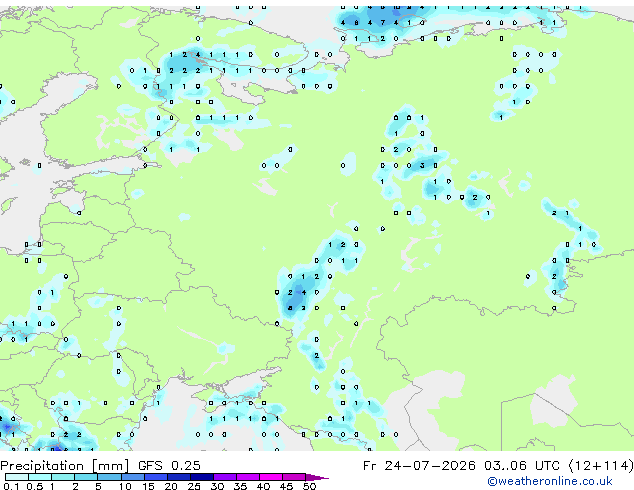Click the weatheronline.co.uk copyright link
This screenshot has width=634, height=490.
click(x=549, y=481)
